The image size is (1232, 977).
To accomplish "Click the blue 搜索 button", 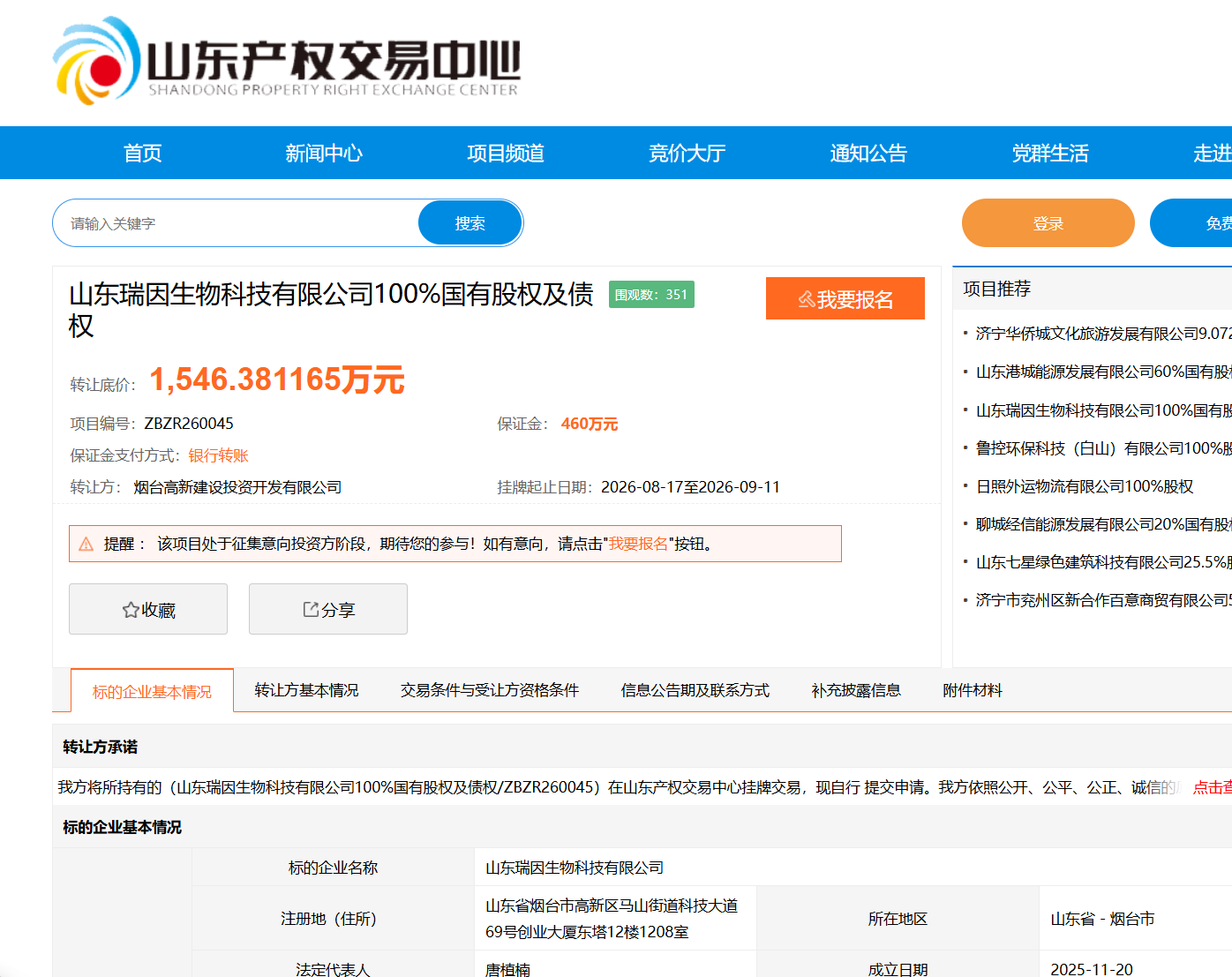I will tap(470, 223).
